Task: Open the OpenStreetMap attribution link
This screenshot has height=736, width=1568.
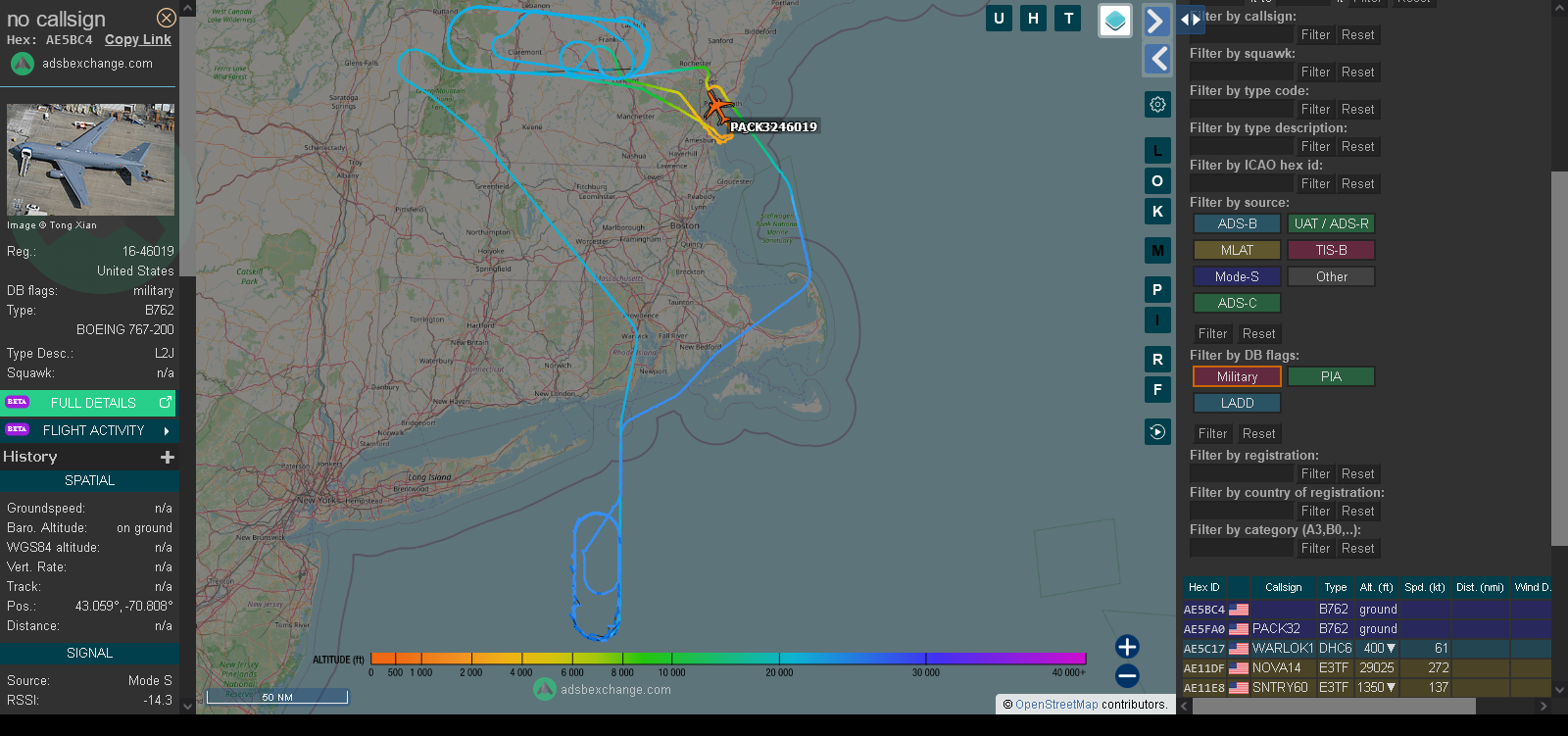Action: (1056, 705)
